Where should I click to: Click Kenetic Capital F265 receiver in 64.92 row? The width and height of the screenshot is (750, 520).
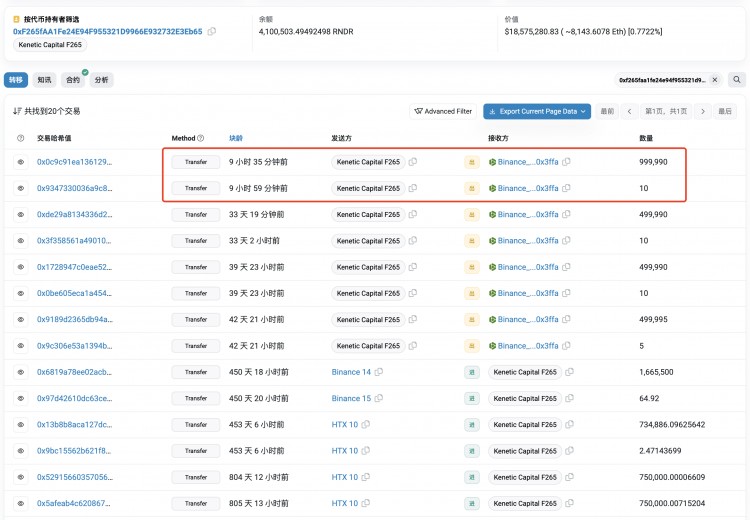[525, 398]
